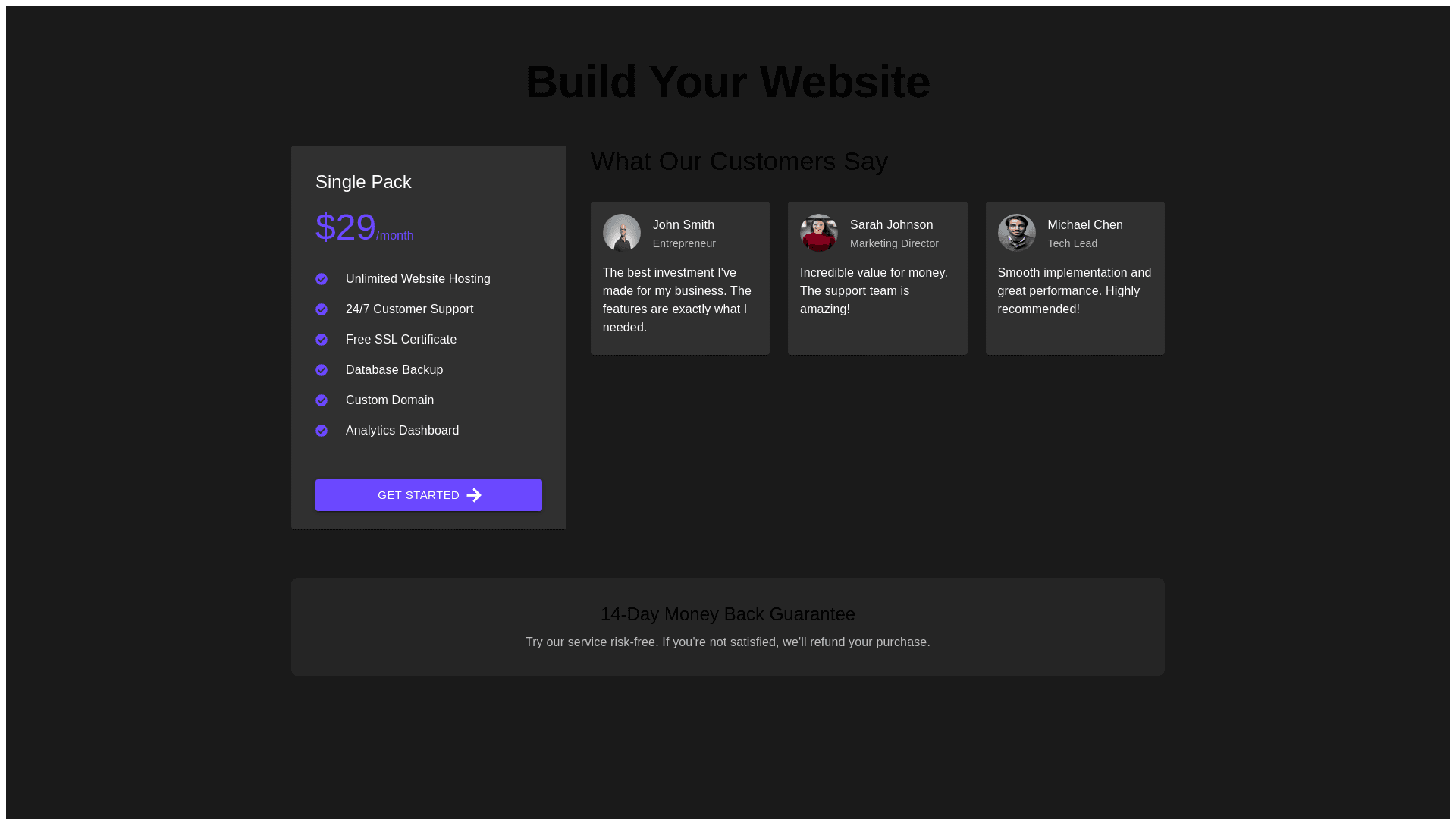
Task: Click the checkmark icon next to 24/7 Customer Support
Action: tap(322, 309)
